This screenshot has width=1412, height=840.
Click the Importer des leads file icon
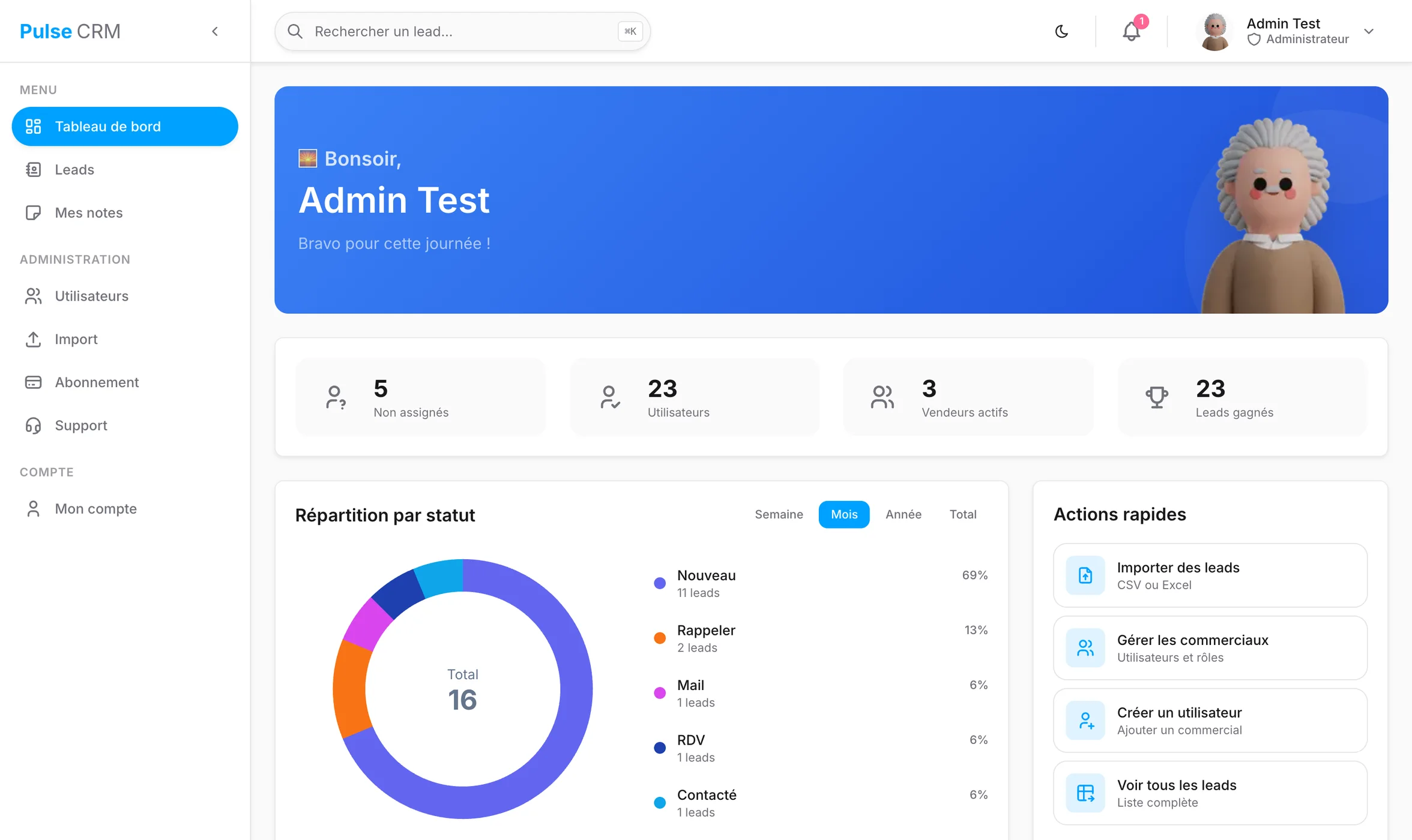tap(1085, 576)
